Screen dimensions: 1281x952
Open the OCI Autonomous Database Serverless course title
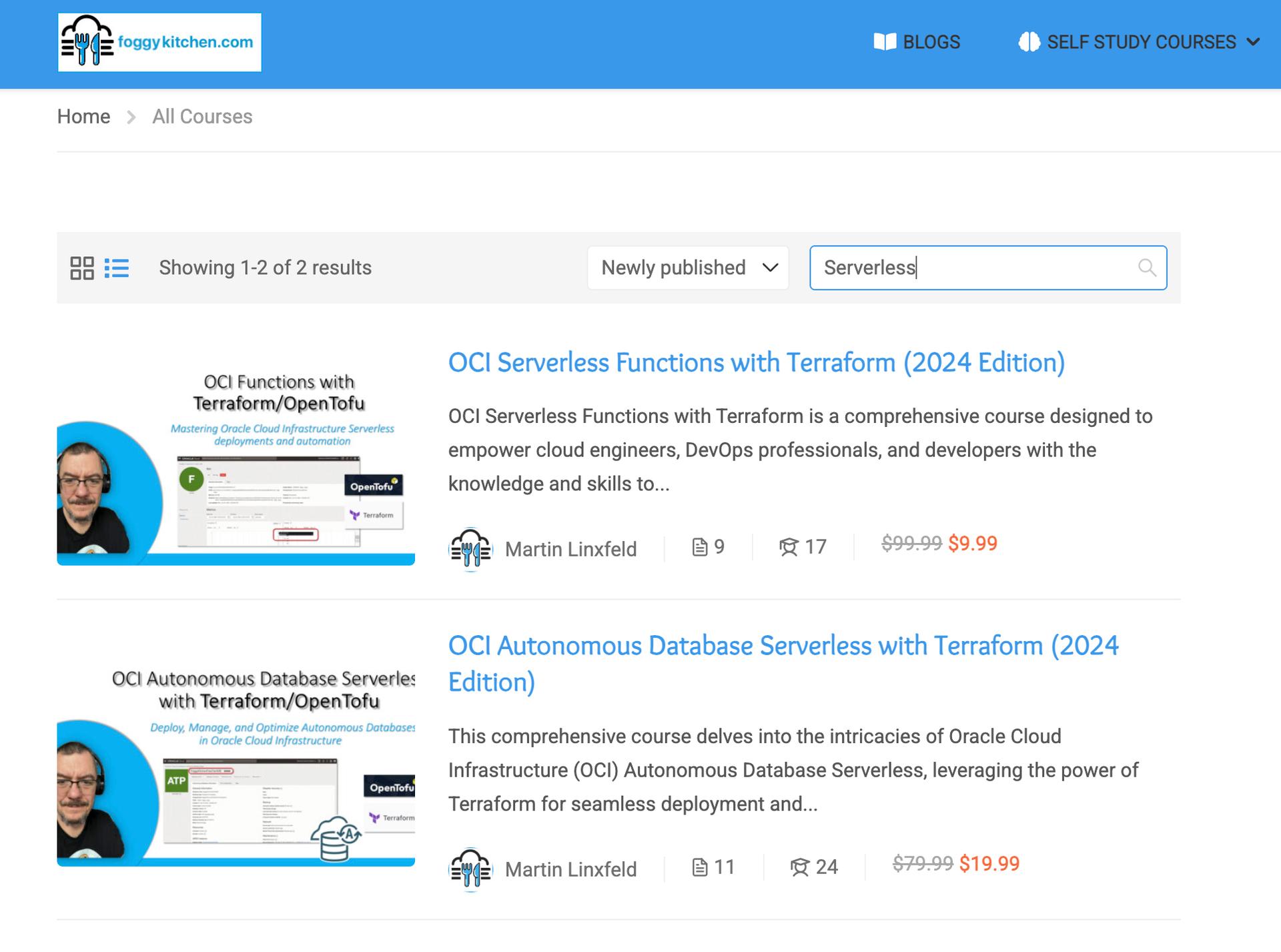pos(783,664)
